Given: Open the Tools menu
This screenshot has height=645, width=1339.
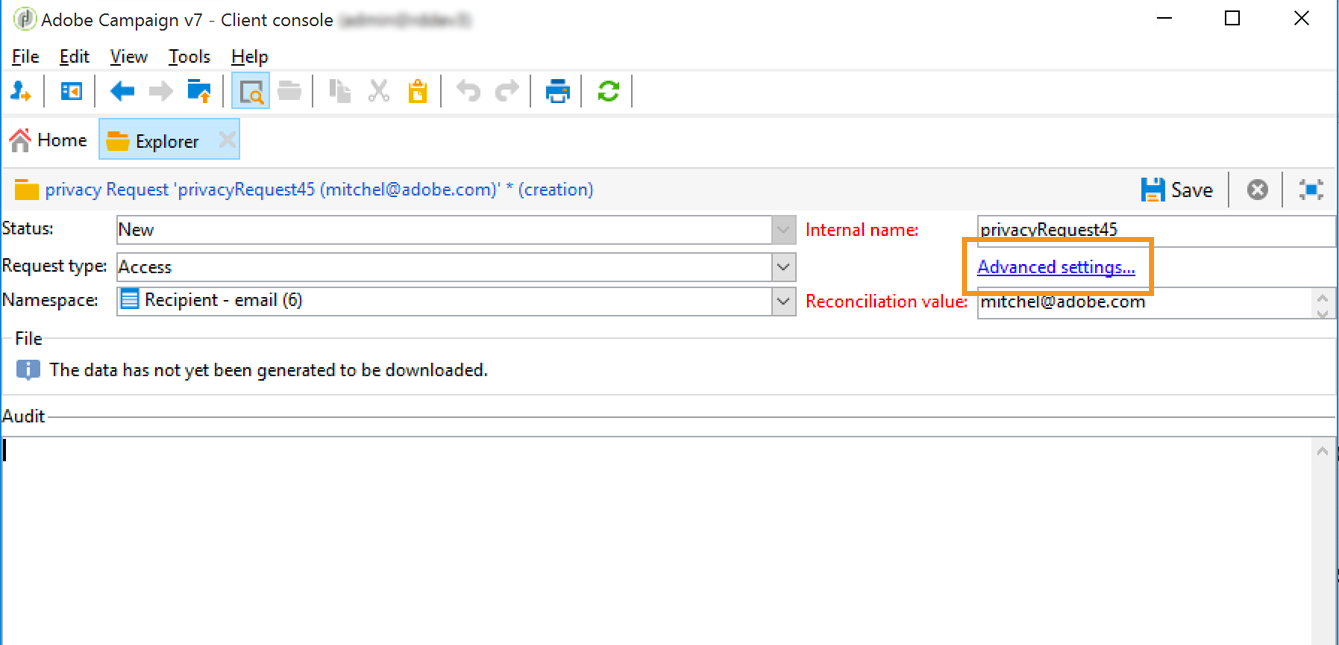Looking at the screenshot, I should pyautogui.click(x=189, y=57).
